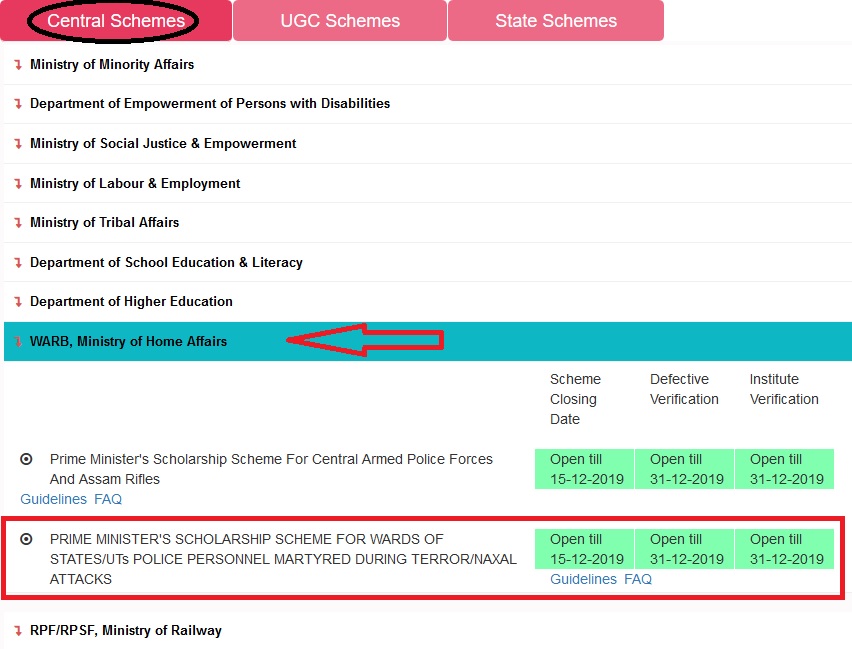The width and height of the screenshot is (852, 649).
Task: Click arrow icon beside Ministry of Minority Affairs
Action: click(17, 65)
